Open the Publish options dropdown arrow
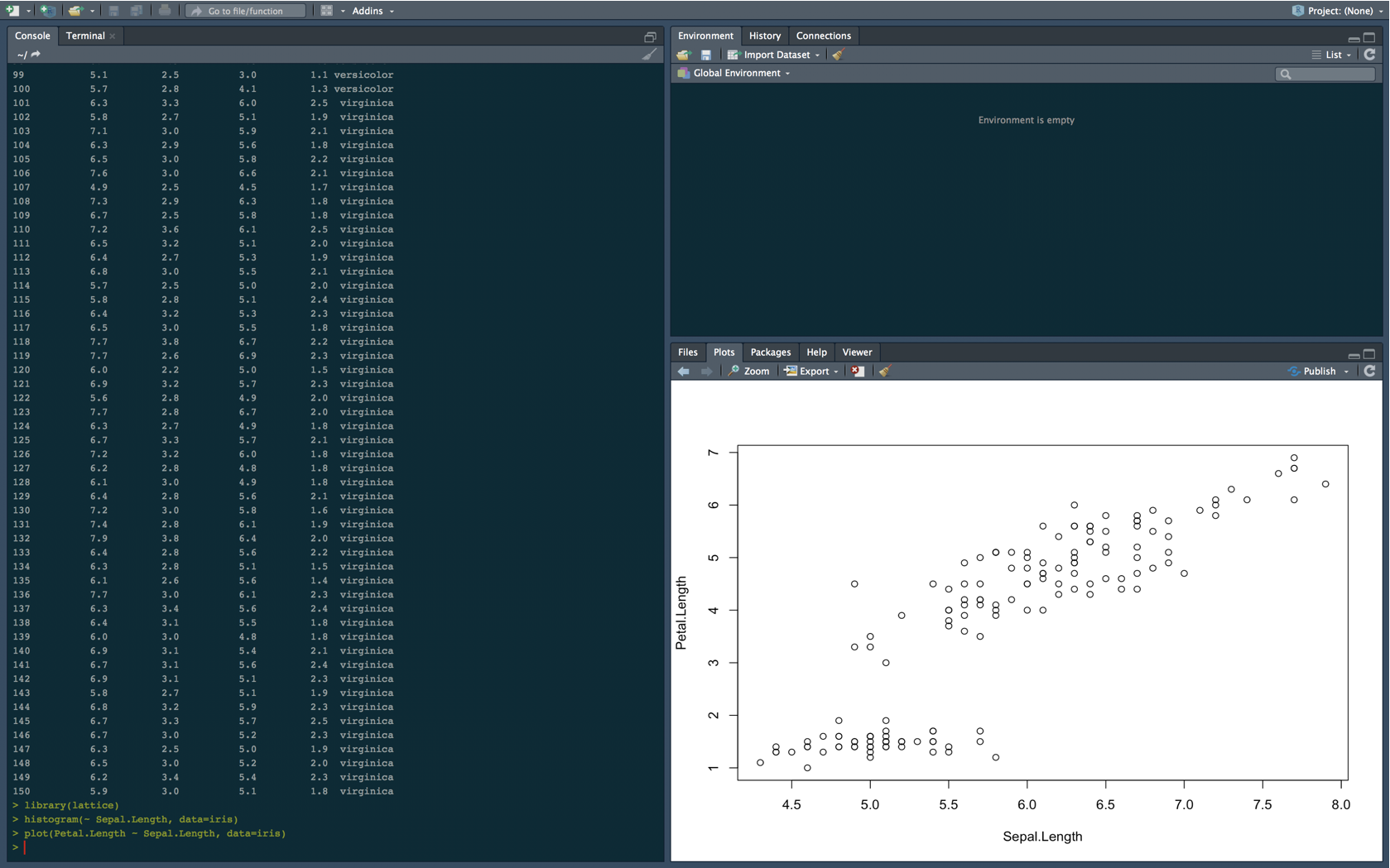 pyautogui.click(x=1346, y=372)
